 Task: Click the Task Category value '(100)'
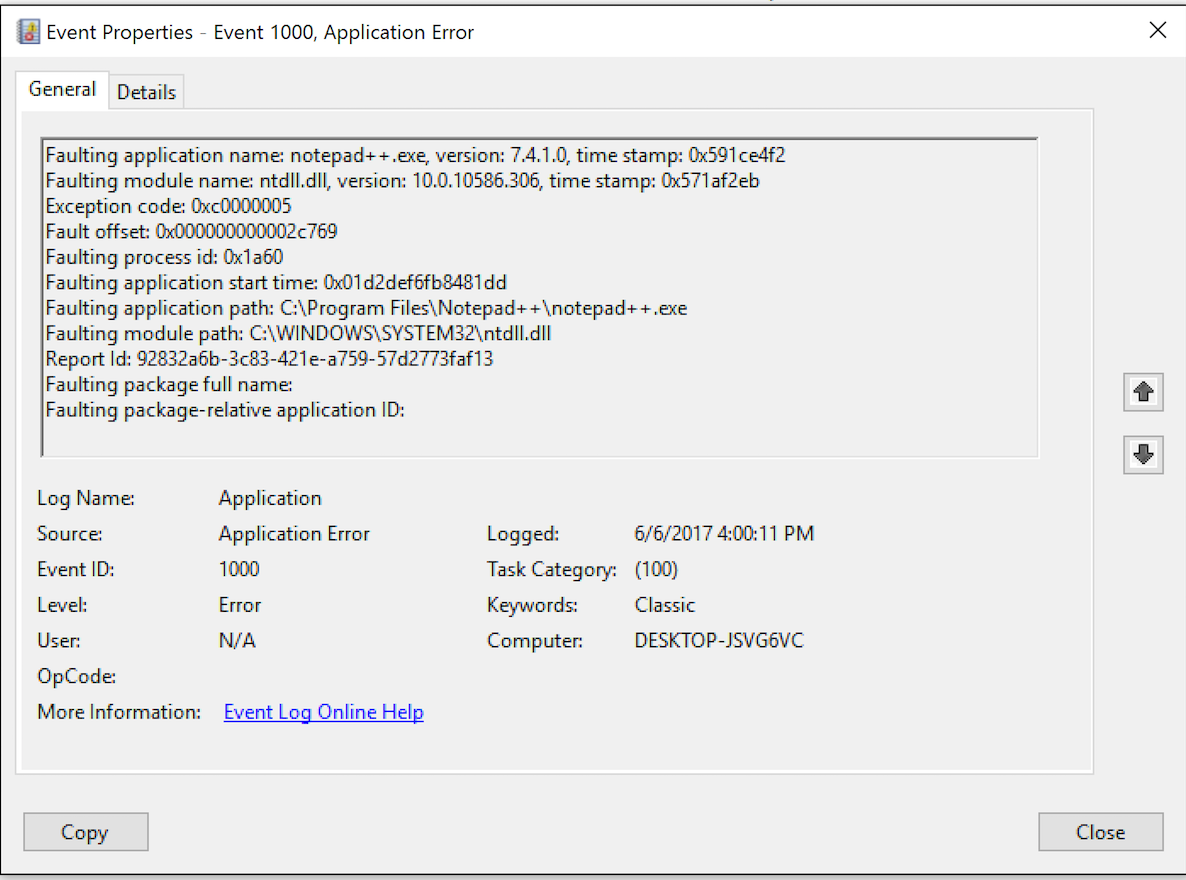656,569
